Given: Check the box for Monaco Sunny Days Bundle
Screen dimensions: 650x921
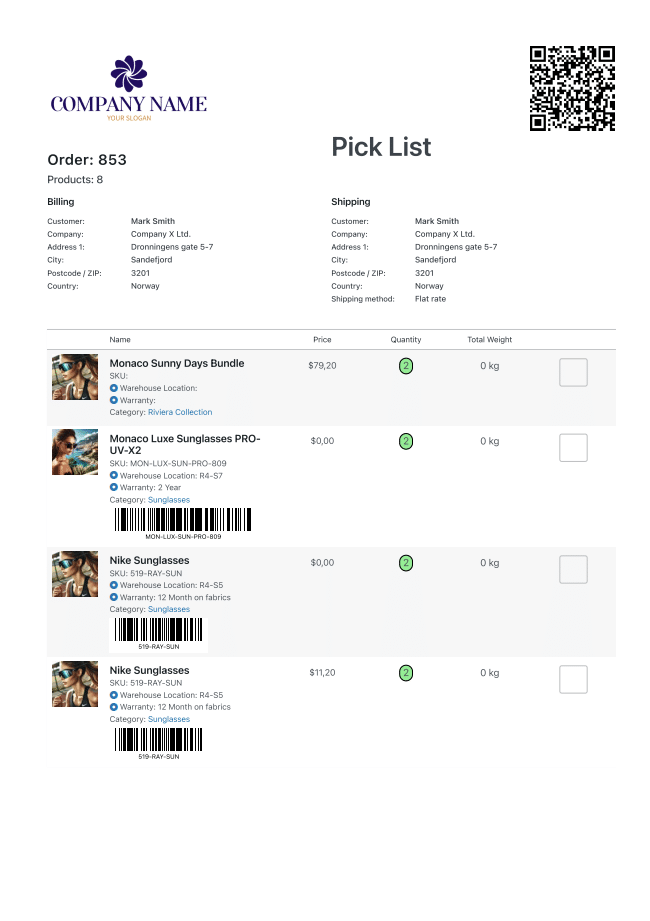Looking at the screenshot, I should tap(573, 372).
